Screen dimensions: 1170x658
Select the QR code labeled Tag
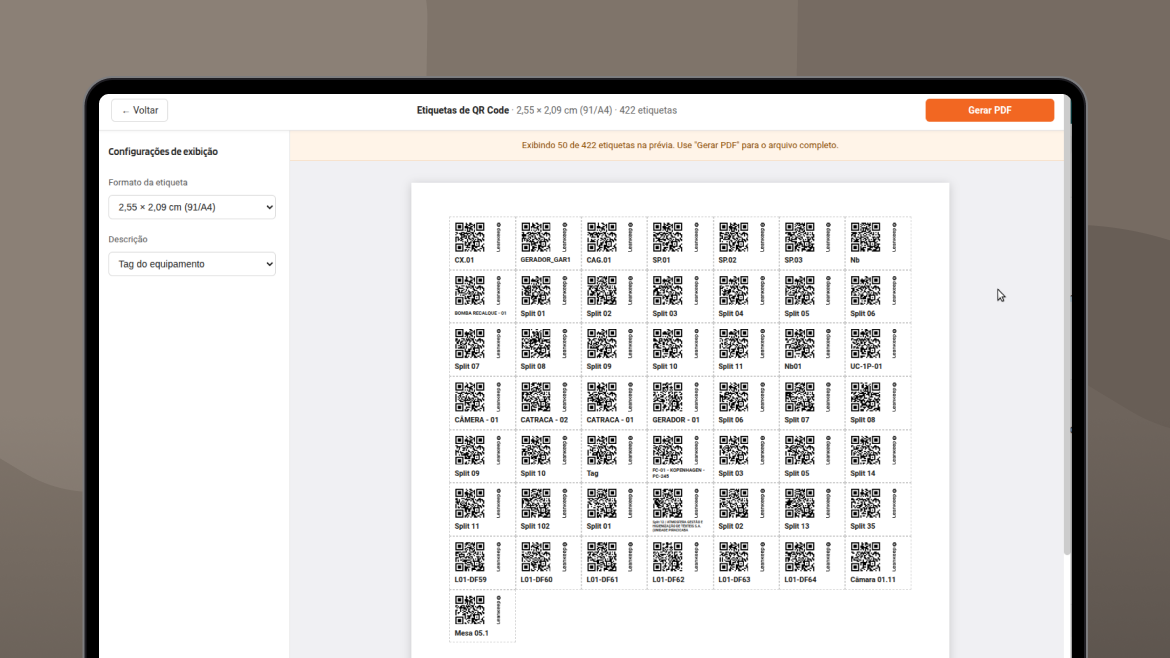click(x=601, y=451)
